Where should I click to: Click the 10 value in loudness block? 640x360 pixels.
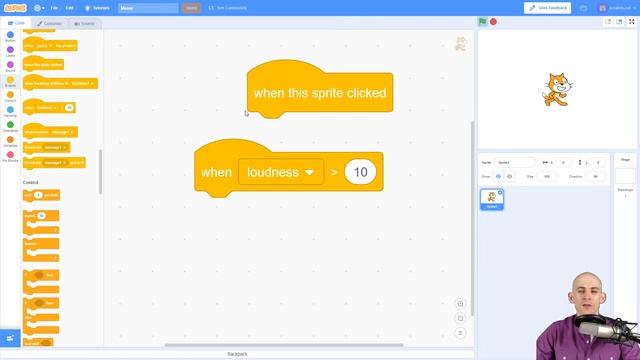pyautogui.click(x=360, y=172)
